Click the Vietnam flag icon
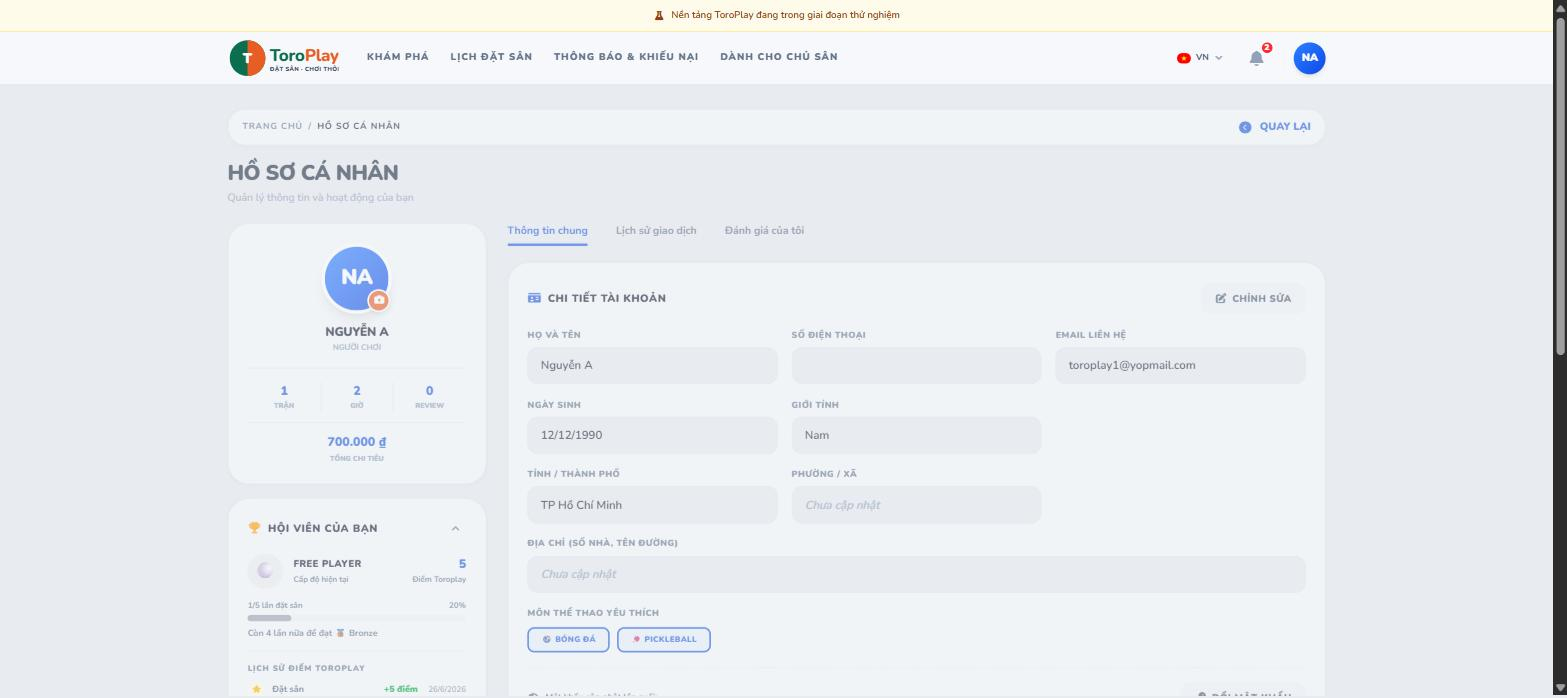 click(x=1184, y=58)
